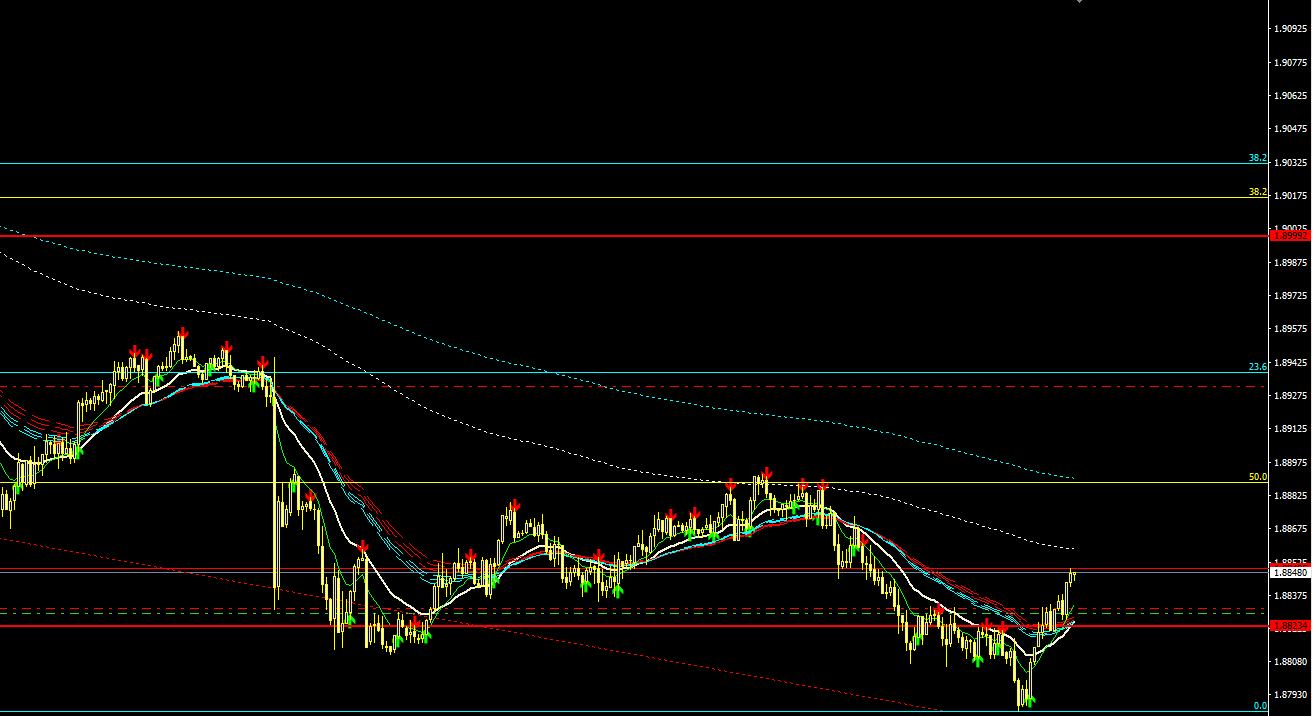Viewport: 1313px width, 716px height.
Task: Select the cyan 38.2 Fibonacci level label
Action: 1257,158
